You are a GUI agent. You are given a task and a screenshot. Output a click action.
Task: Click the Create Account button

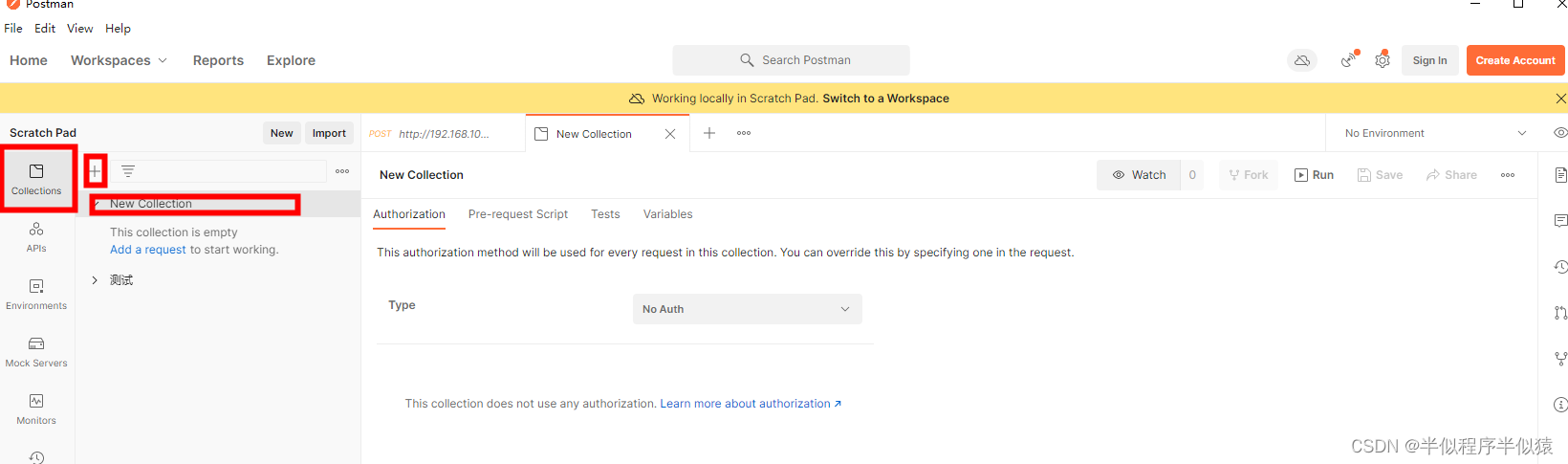coord(1515,60)
